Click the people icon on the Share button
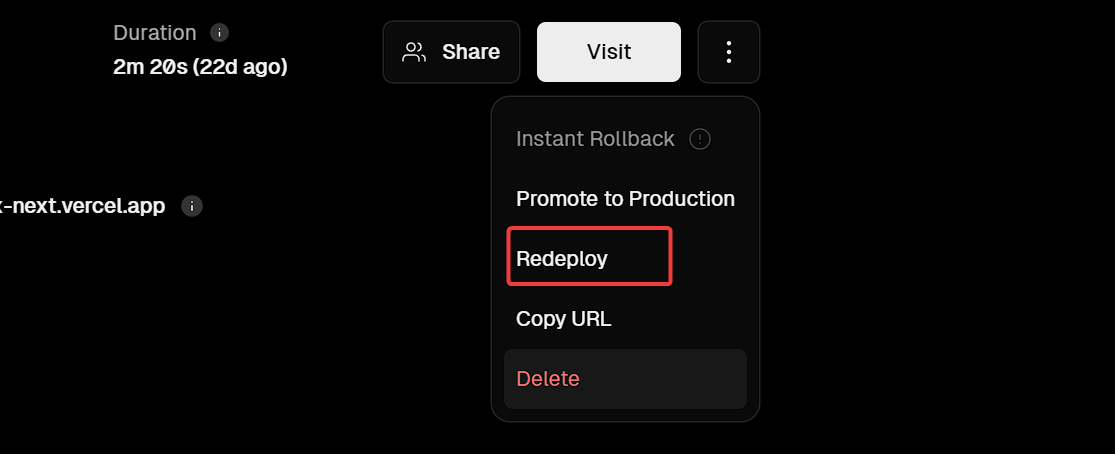This screenshot has width=1115, height=454. point(414,52)
